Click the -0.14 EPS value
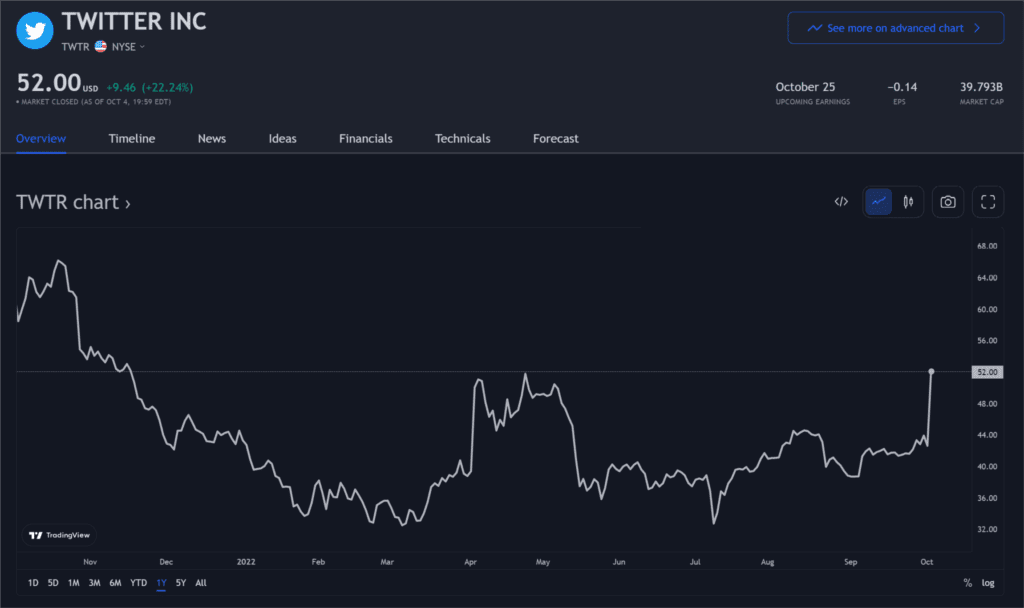This screenshot has height=608, width=1024. point(902,87)
